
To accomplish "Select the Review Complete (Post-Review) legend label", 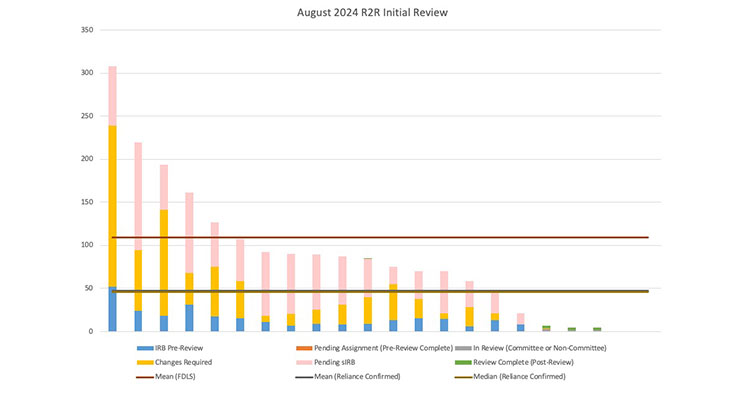I will [527, 362].
